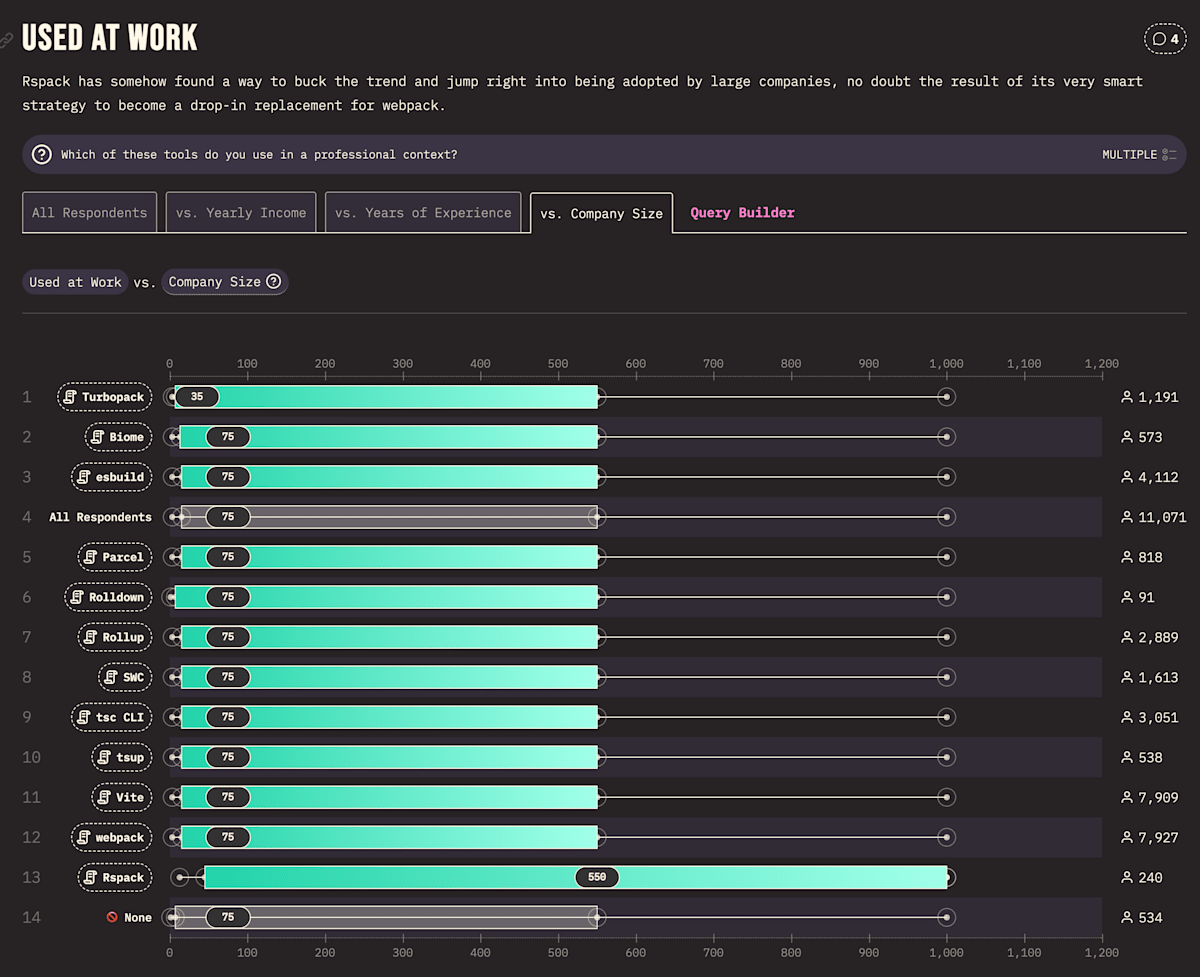Click the Biome median label 75
The width and height of the screenshot is (1200, 977).
228,437
